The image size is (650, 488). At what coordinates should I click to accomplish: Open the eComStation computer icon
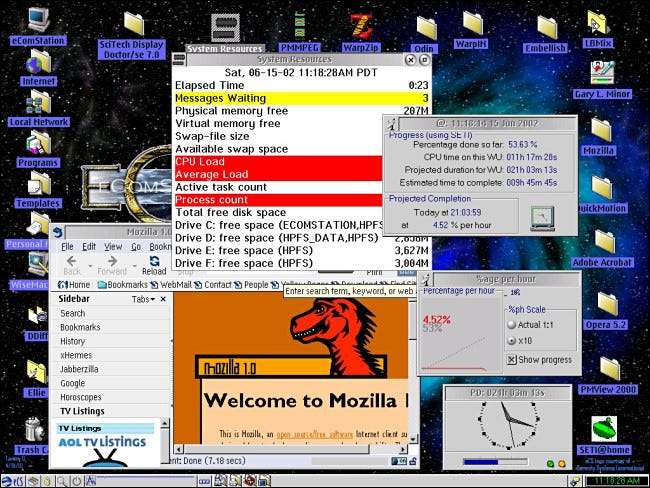(35, 20)
